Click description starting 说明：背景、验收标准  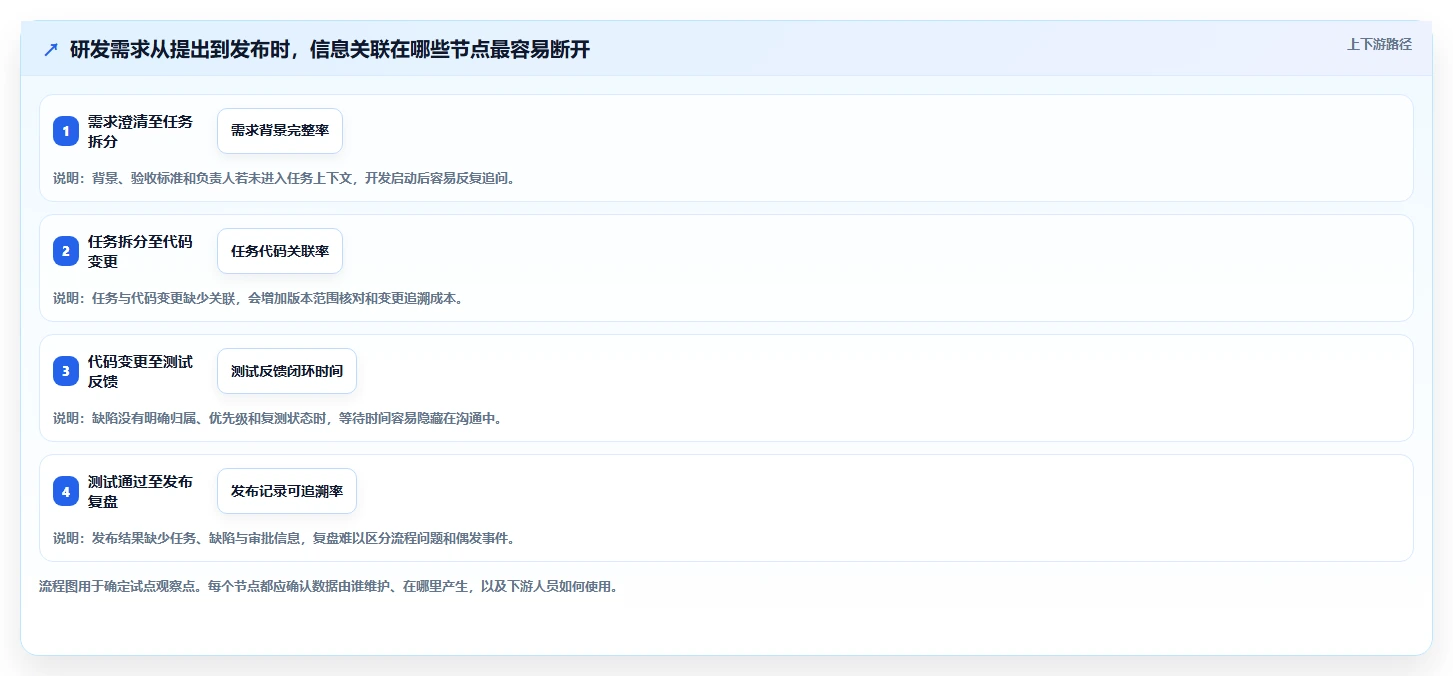click(x=284, y=178)
